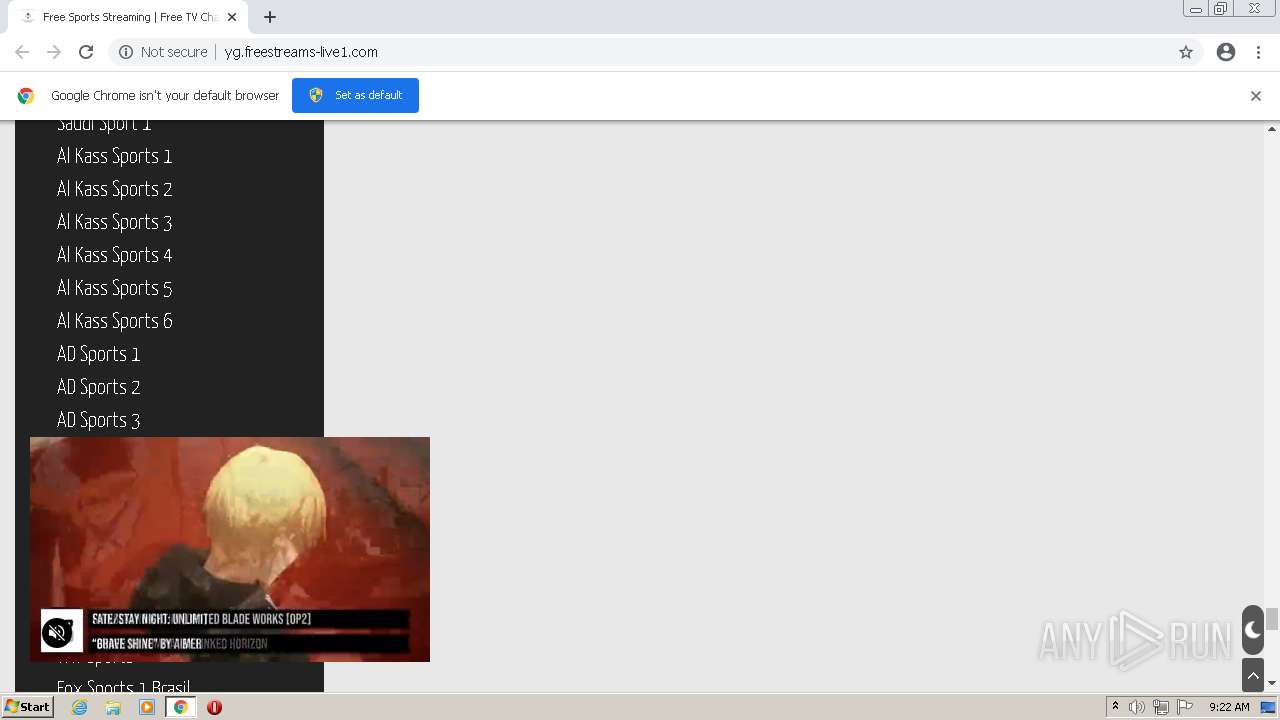Open AD Sports 1 channel
Screen dimensions: 1280x720
[99, 354]
